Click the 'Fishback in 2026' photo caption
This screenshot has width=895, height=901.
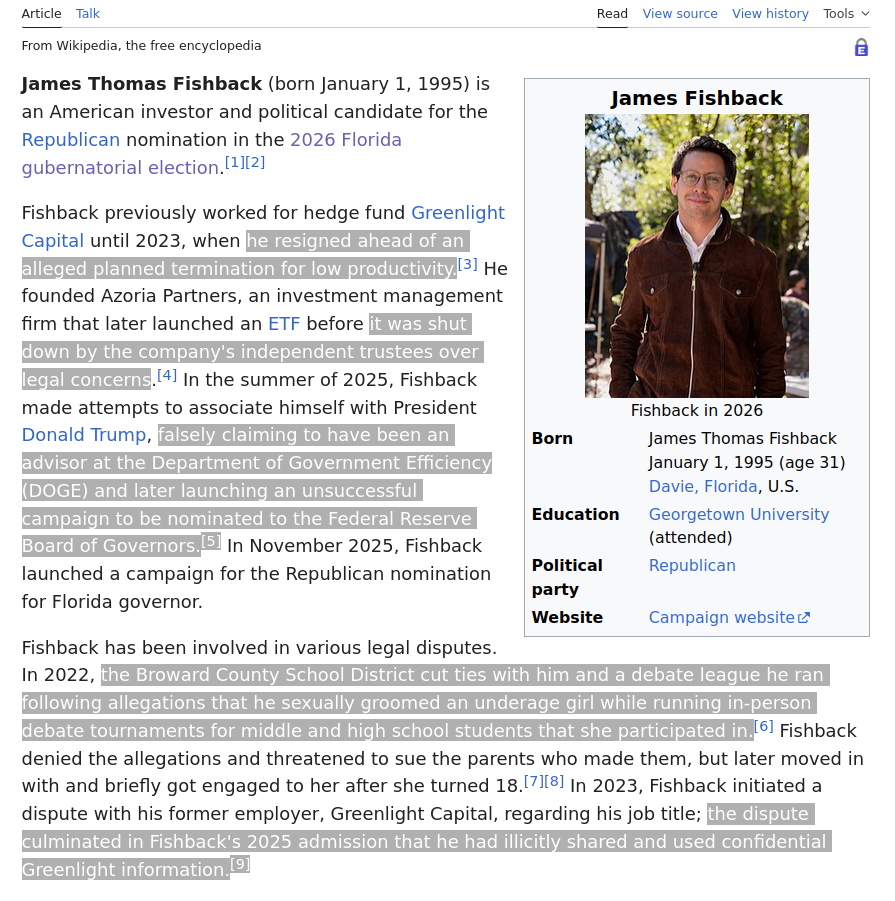pyautogui.click(x=697, y=410)
